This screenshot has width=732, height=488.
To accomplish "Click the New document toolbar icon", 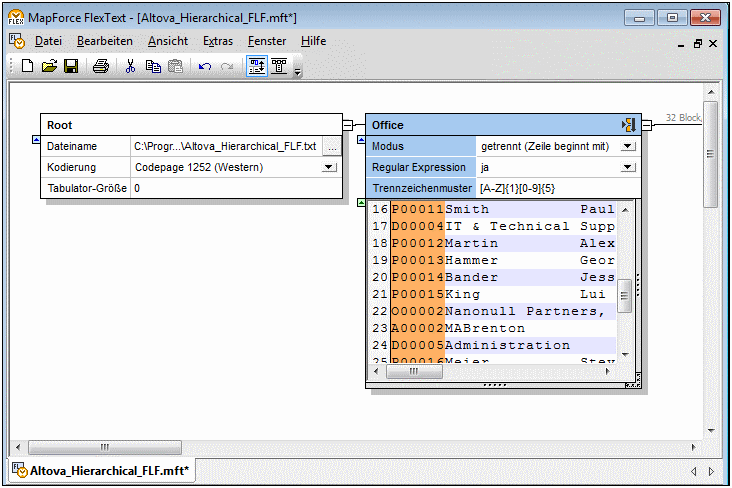I will point(27,67).
